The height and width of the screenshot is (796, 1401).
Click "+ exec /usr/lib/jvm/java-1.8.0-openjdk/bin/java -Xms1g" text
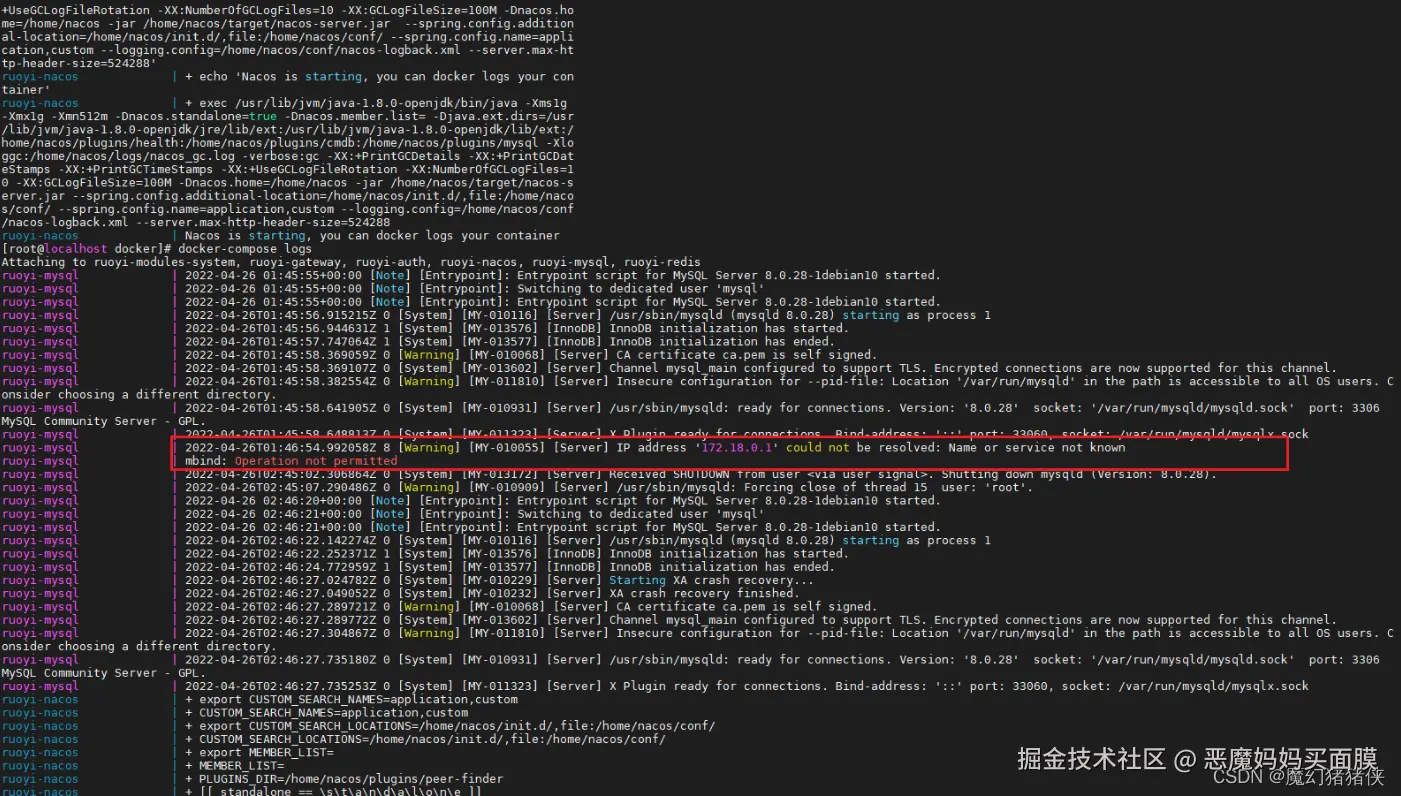tap(376, 103)
